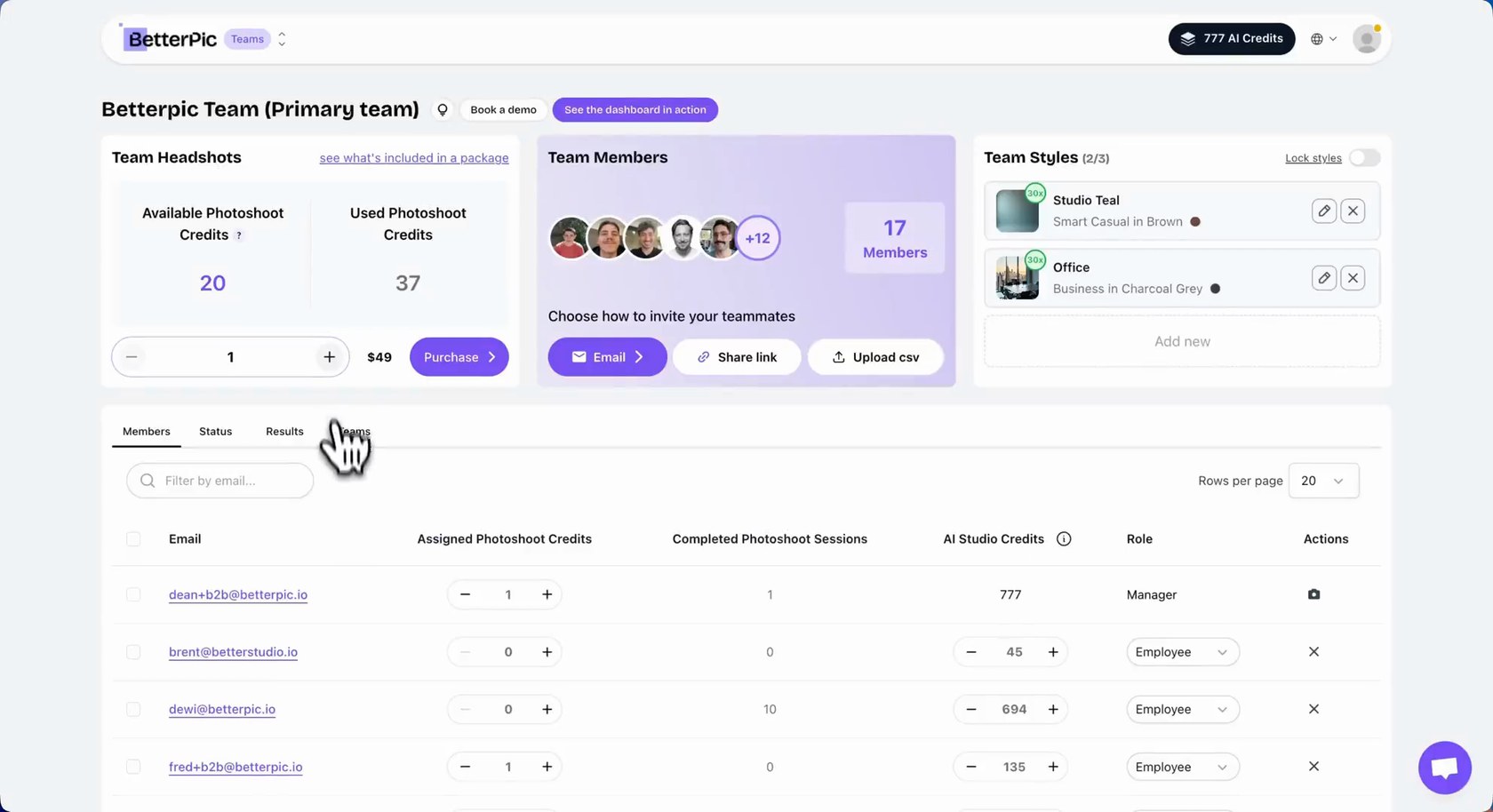Viewport: 1493px width, 812px height.
Task: Click the Filter by email search field
Action: point(220,481)
